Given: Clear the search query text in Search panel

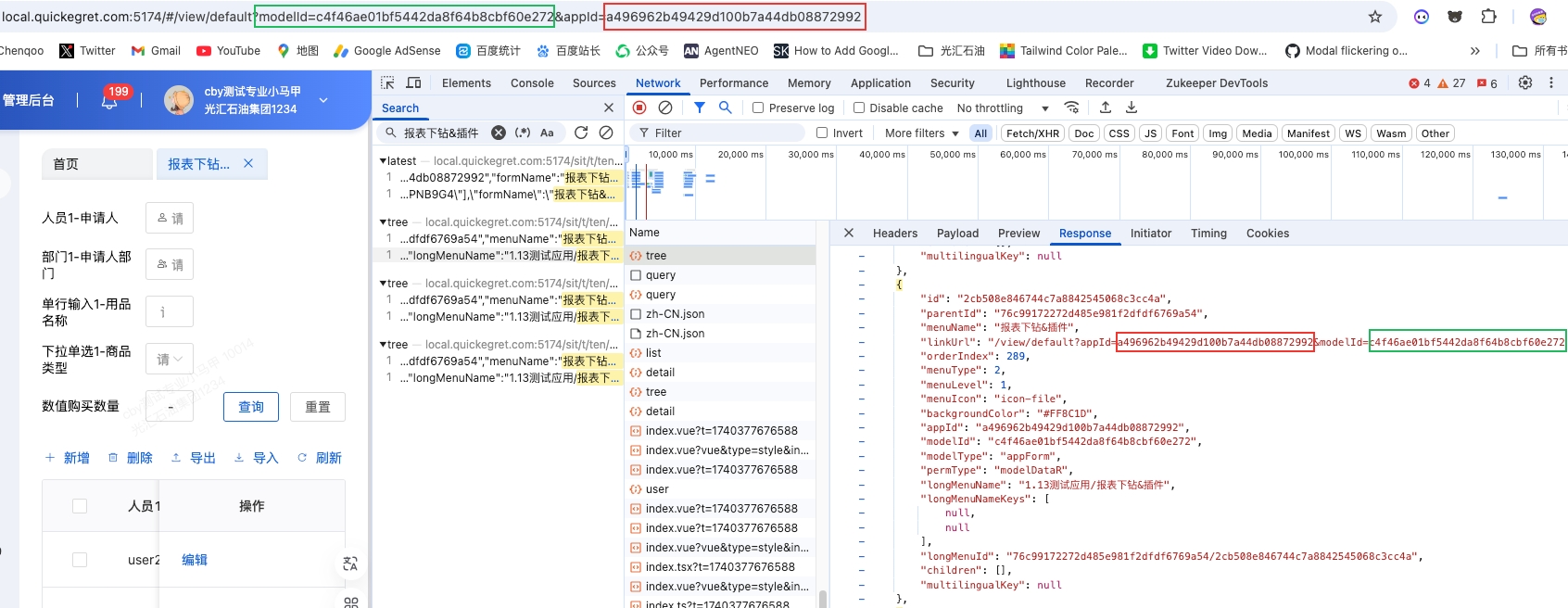Looking at the screenshot, I should pyautogui.click(x=499, y=133).
